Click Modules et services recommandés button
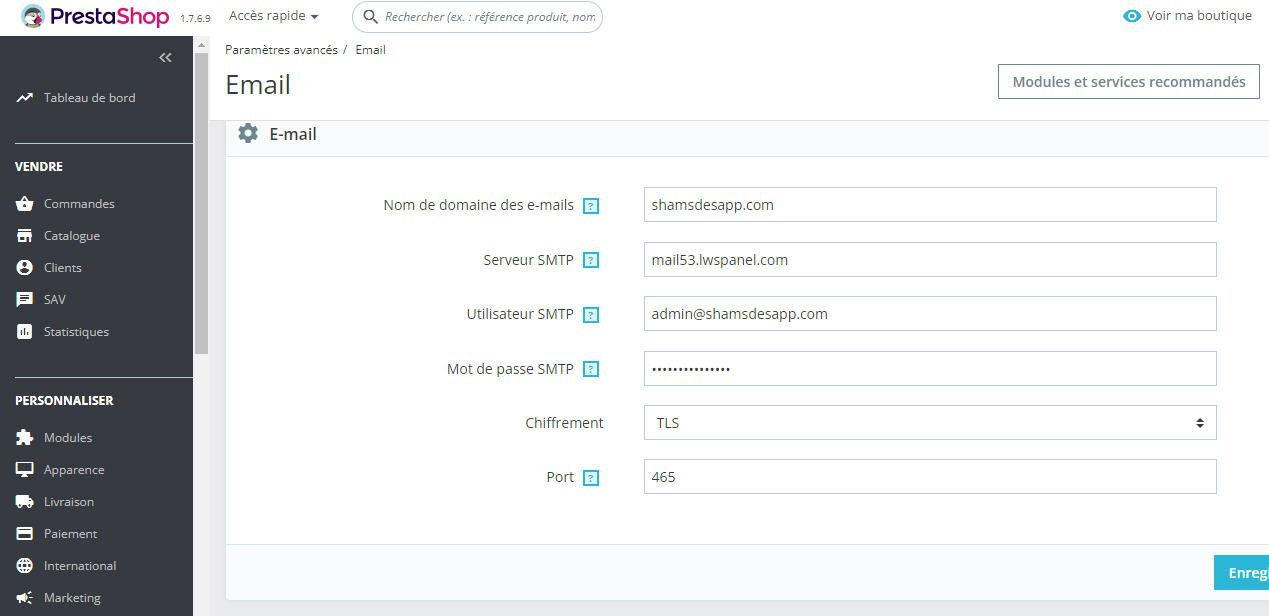 coord(1128,82)
